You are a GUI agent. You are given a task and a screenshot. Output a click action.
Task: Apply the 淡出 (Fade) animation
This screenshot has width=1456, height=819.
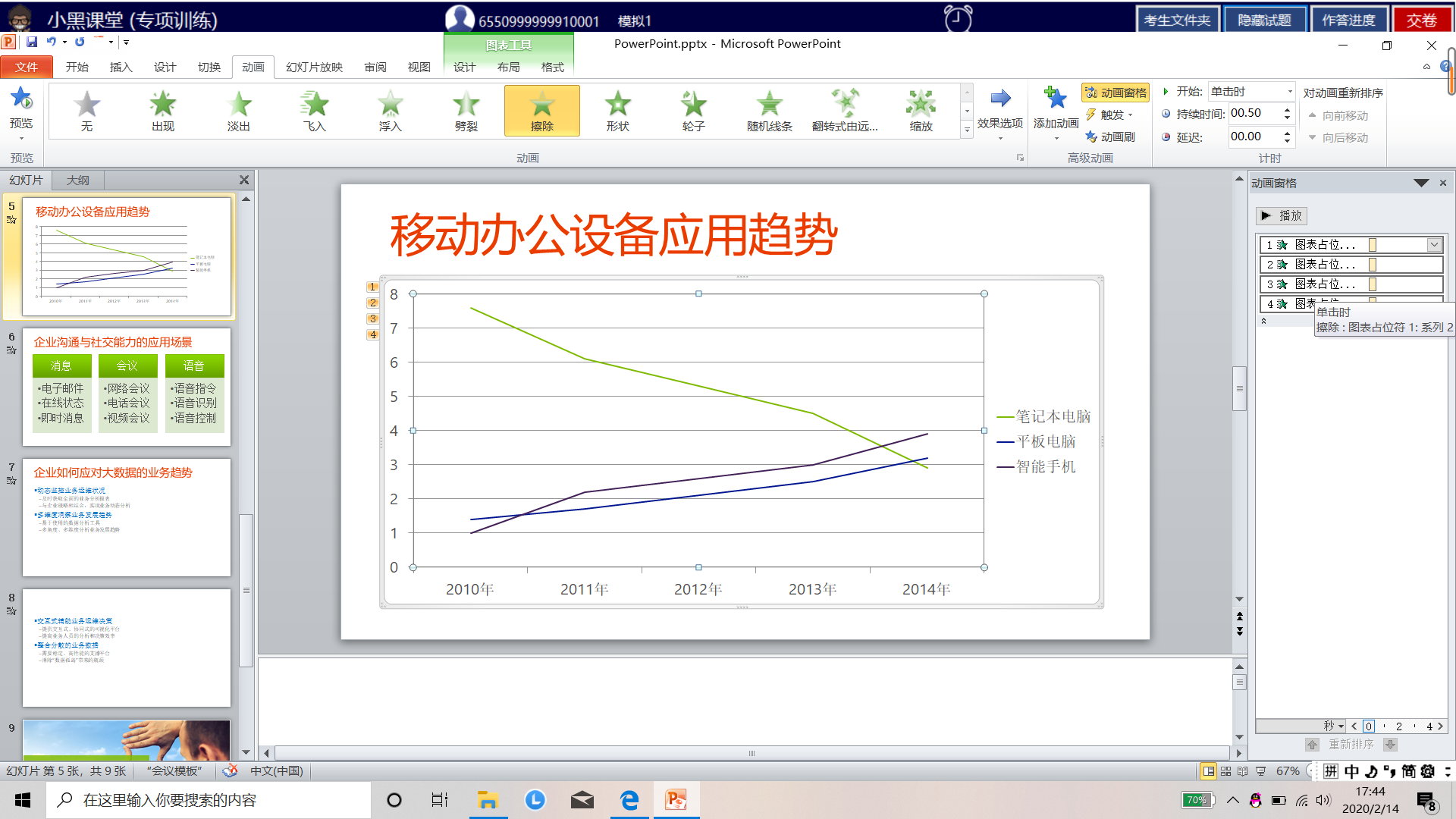tap(239, 111)
